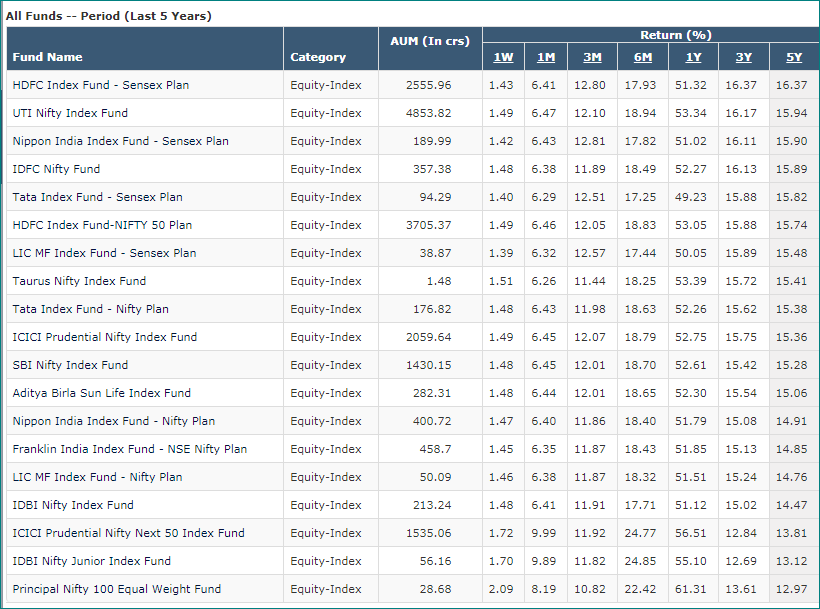
Task: Select IDBI Nifty Junior Index Fund
Action: pyautogui.click(x=92, y=561)
